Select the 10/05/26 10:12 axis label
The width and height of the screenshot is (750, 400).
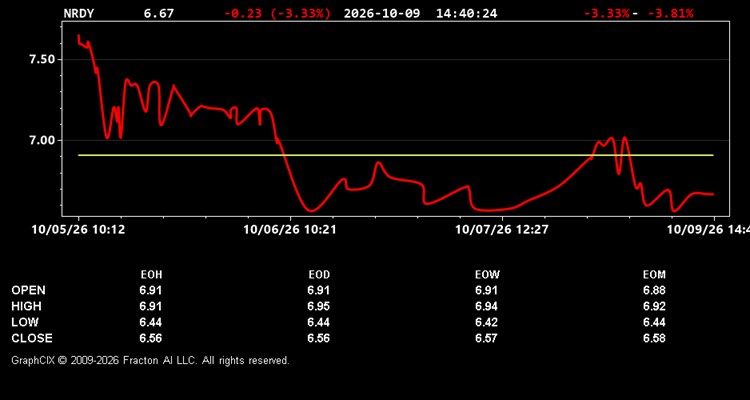[78, 230]
